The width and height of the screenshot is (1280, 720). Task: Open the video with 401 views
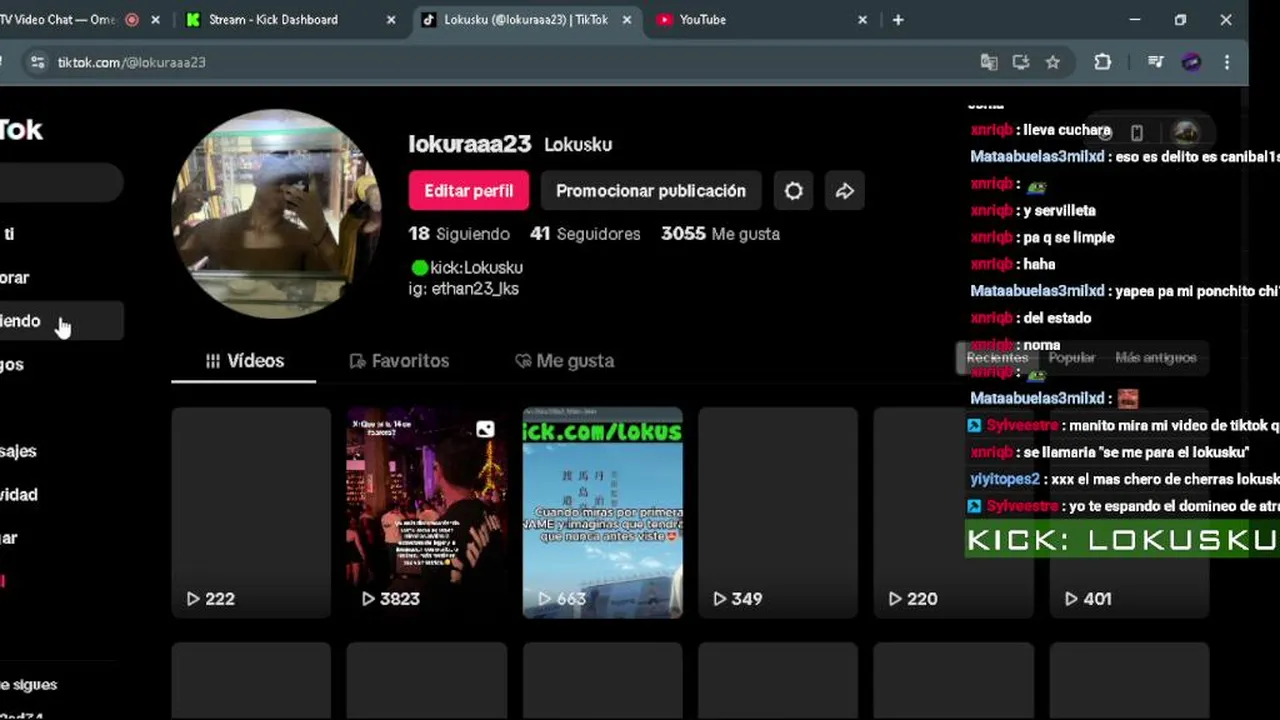1130,512
